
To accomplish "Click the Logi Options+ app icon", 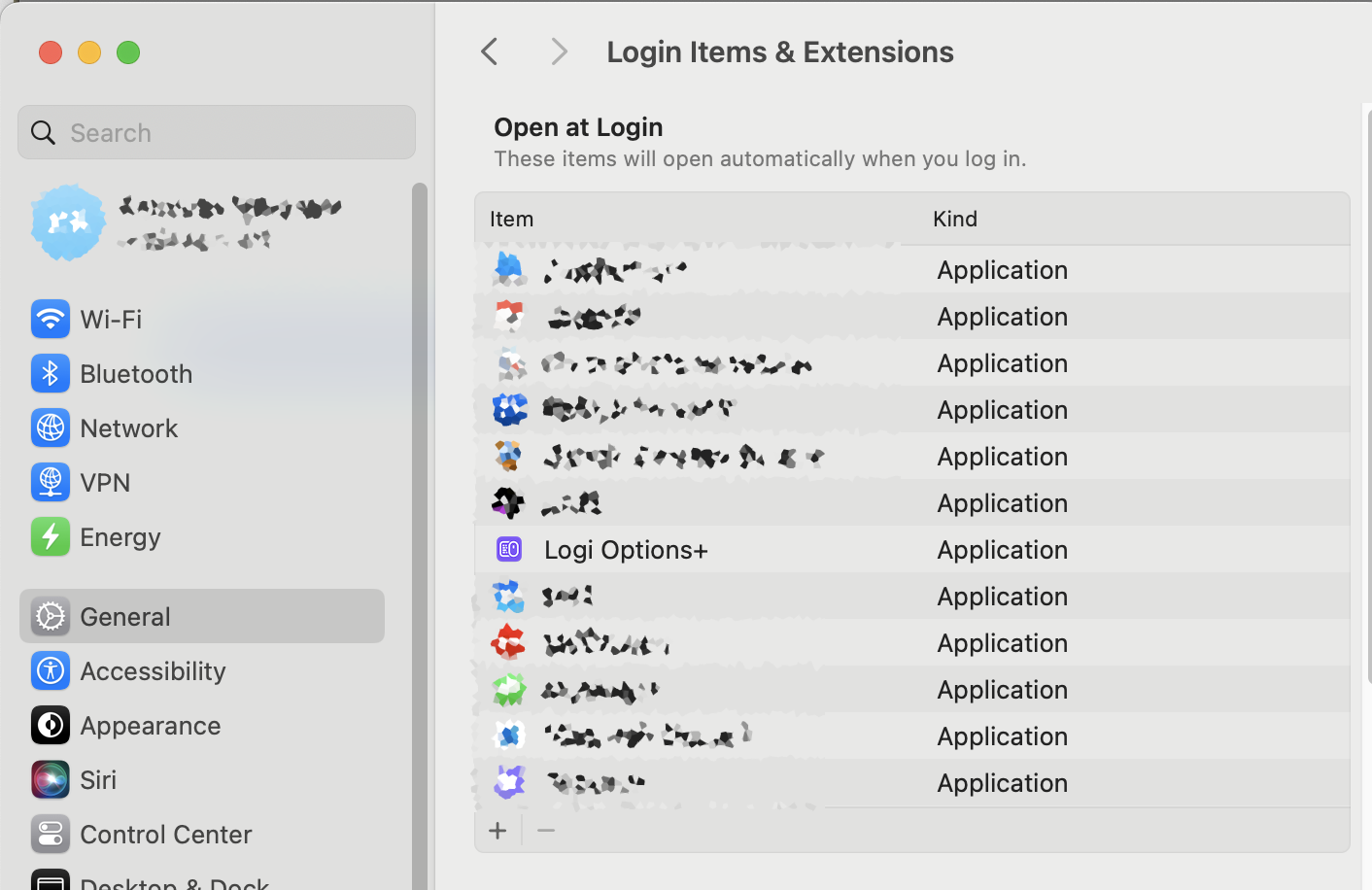I will click(x=509, y=549).
